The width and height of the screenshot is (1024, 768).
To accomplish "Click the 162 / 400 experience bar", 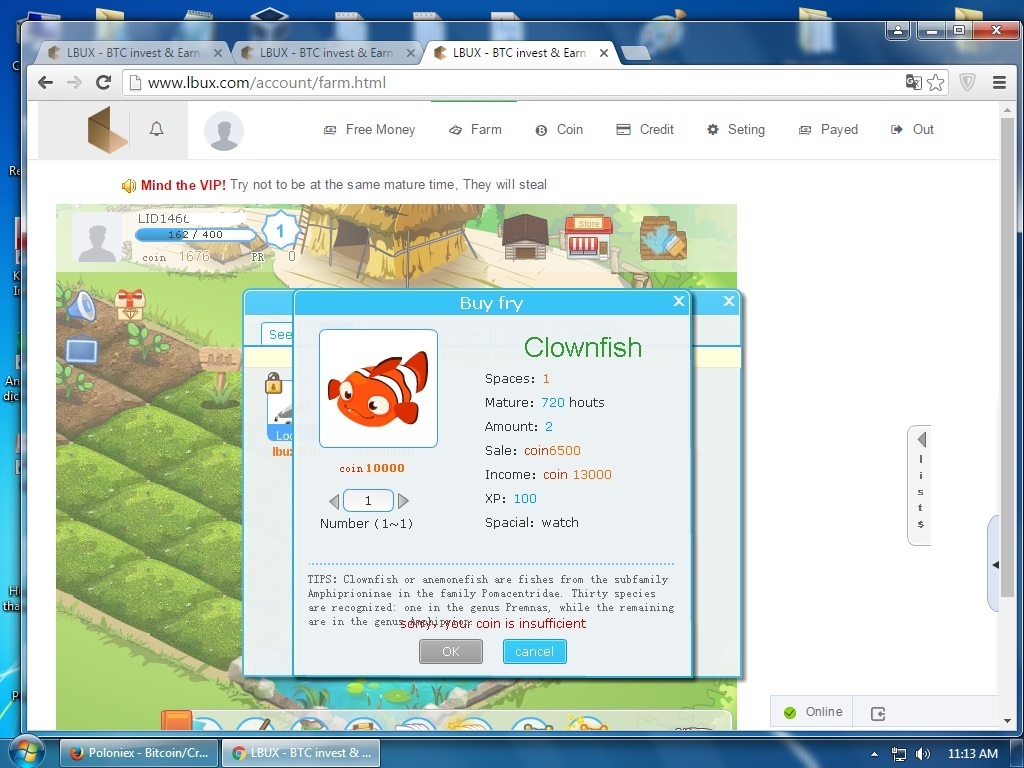I will pos(195,234).
